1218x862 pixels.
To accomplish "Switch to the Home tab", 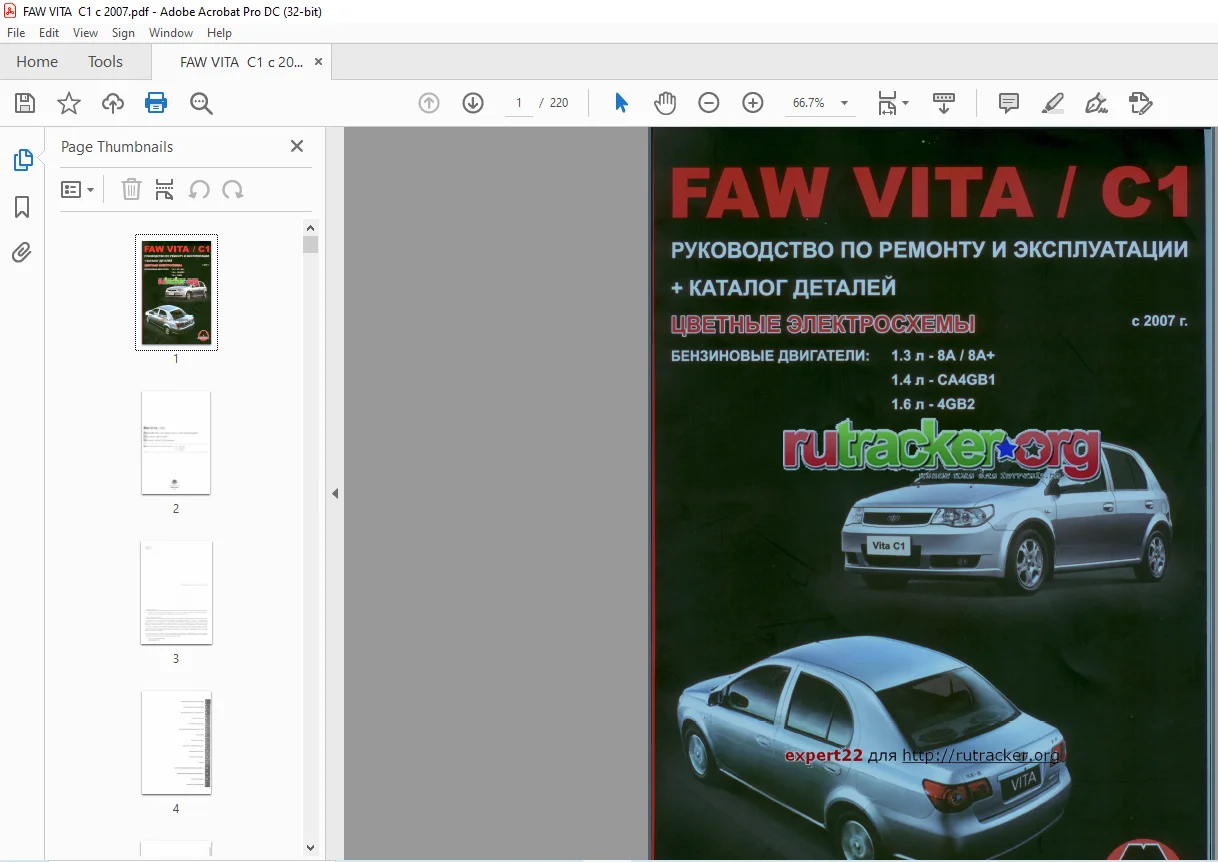I will [x=37, y=61].
